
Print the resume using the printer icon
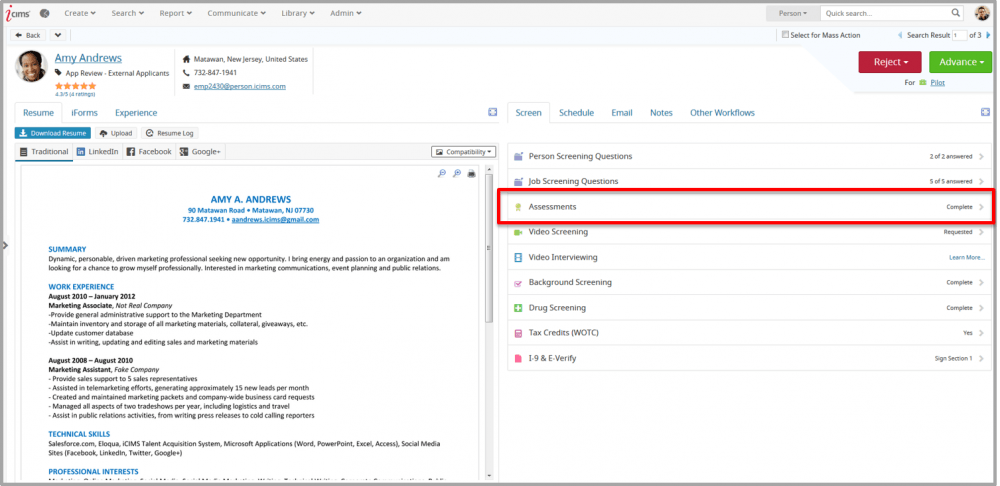coord(472,174)
